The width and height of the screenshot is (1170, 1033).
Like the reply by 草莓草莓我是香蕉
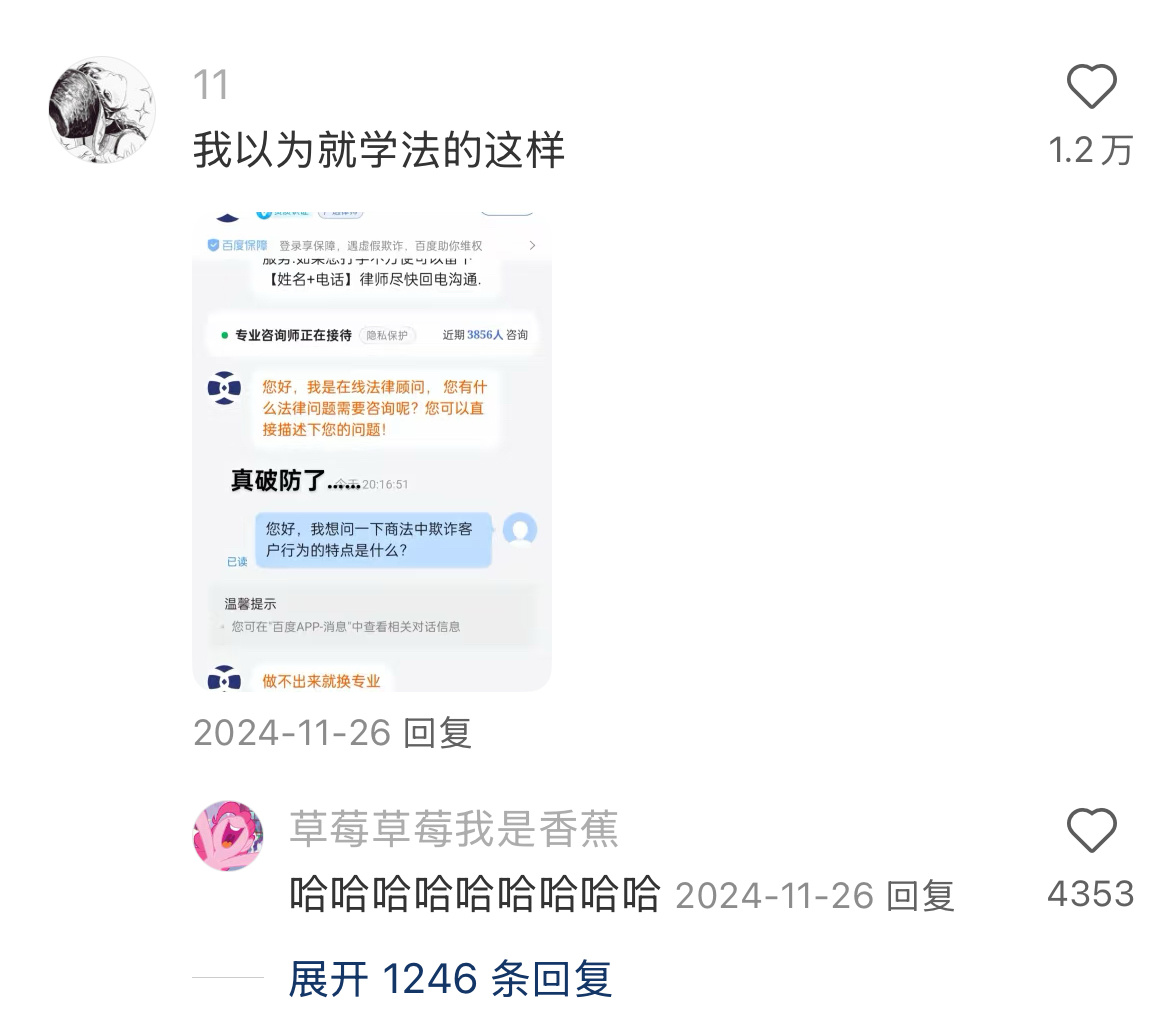tap(1091, 830)
